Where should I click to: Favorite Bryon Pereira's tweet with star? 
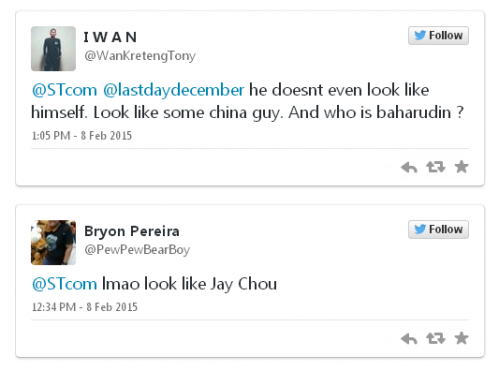point(461,338)
